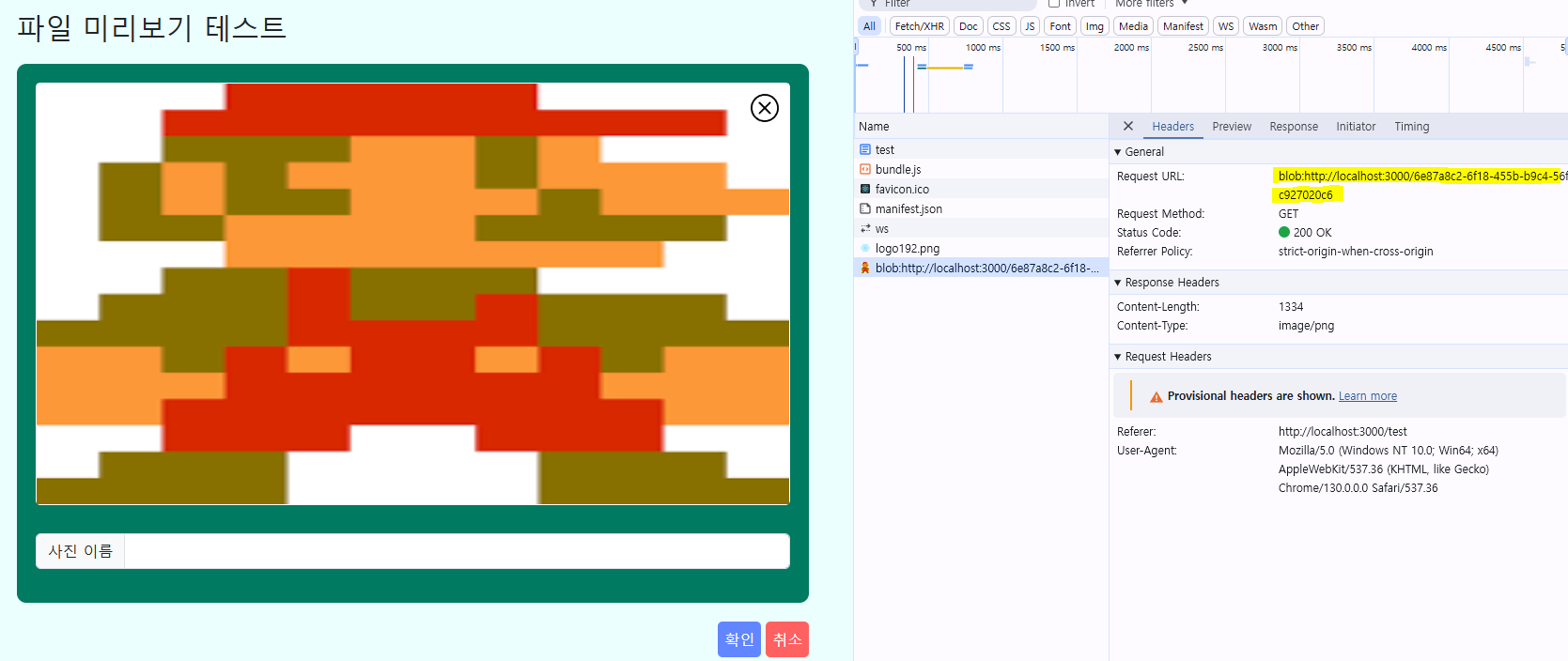Select the manifest.json request row
1568x661 pixels.
(x=981, y=208)
